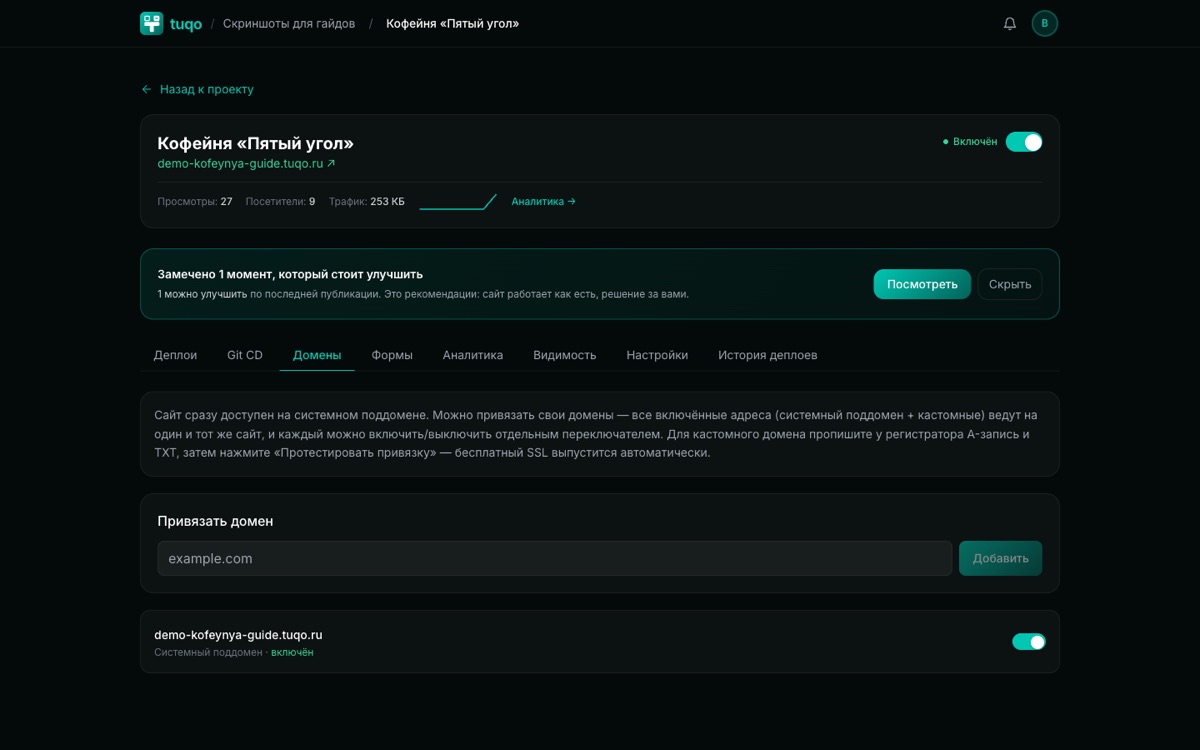This screenshot has height=750, width=1200.
Task: Open the user avatar menu "B"
Action: pos(1045,23)
